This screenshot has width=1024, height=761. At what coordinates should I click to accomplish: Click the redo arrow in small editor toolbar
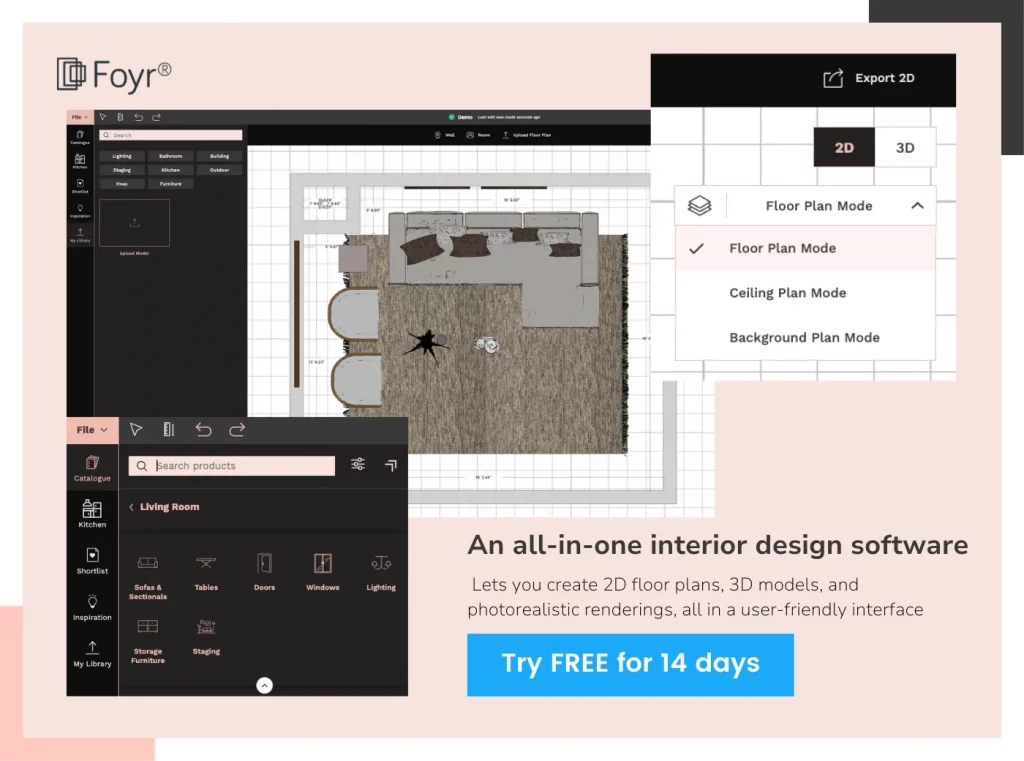tap(157, 117)
